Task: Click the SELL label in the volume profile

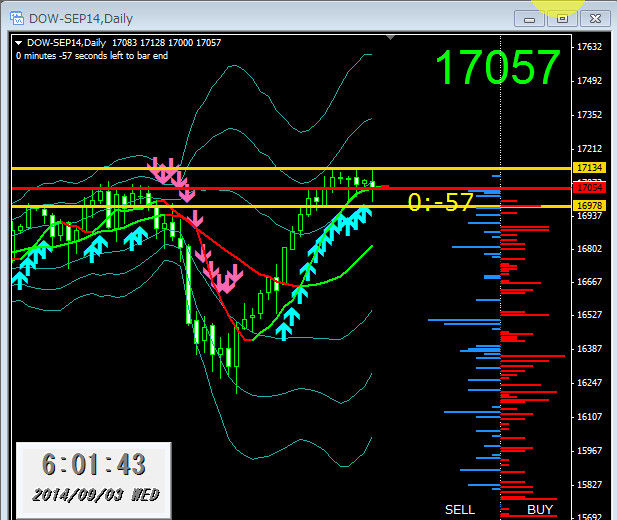Action: (460, 510)
